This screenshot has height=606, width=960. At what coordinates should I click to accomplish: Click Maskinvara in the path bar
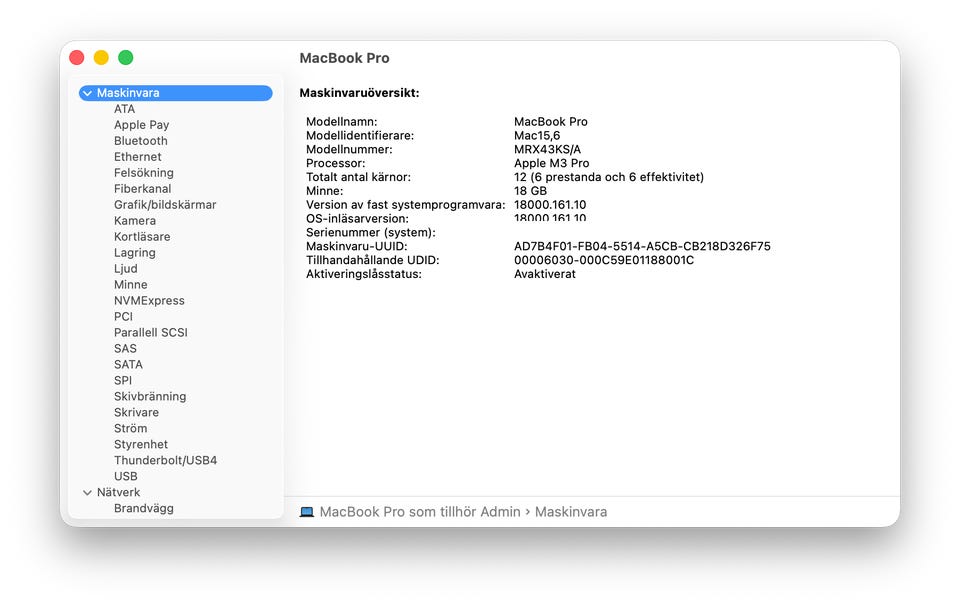[x=571, y=512]
